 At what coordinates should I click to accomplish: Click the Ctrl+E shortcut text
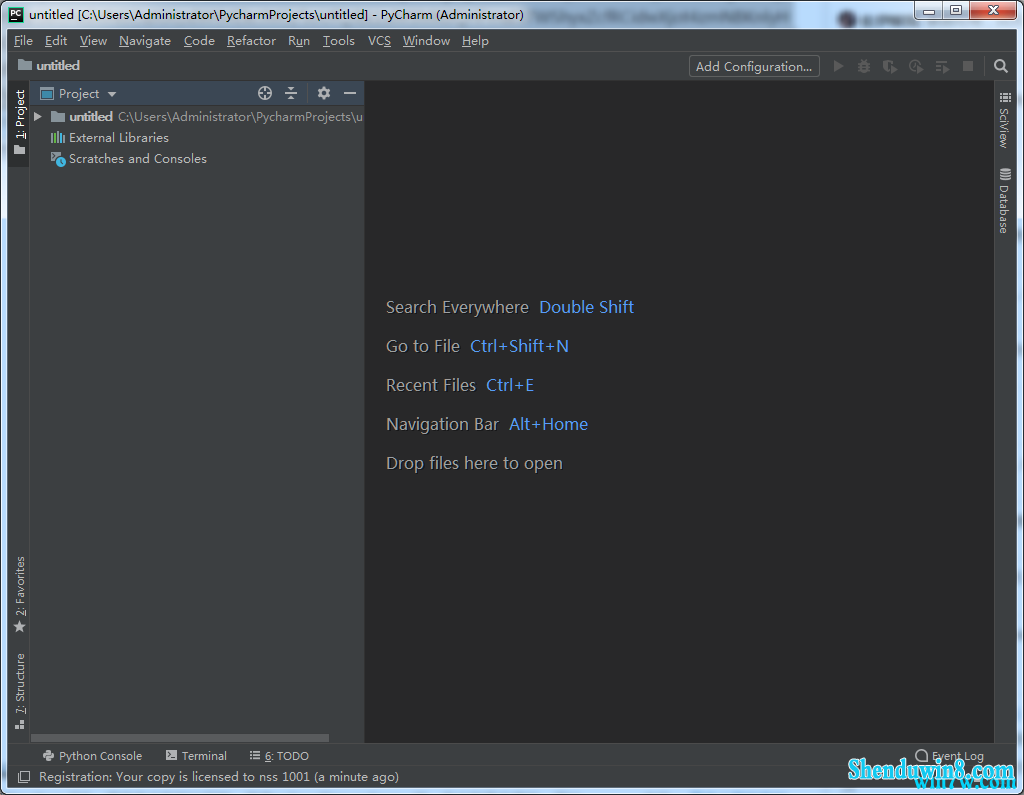[x=510, y=385]
